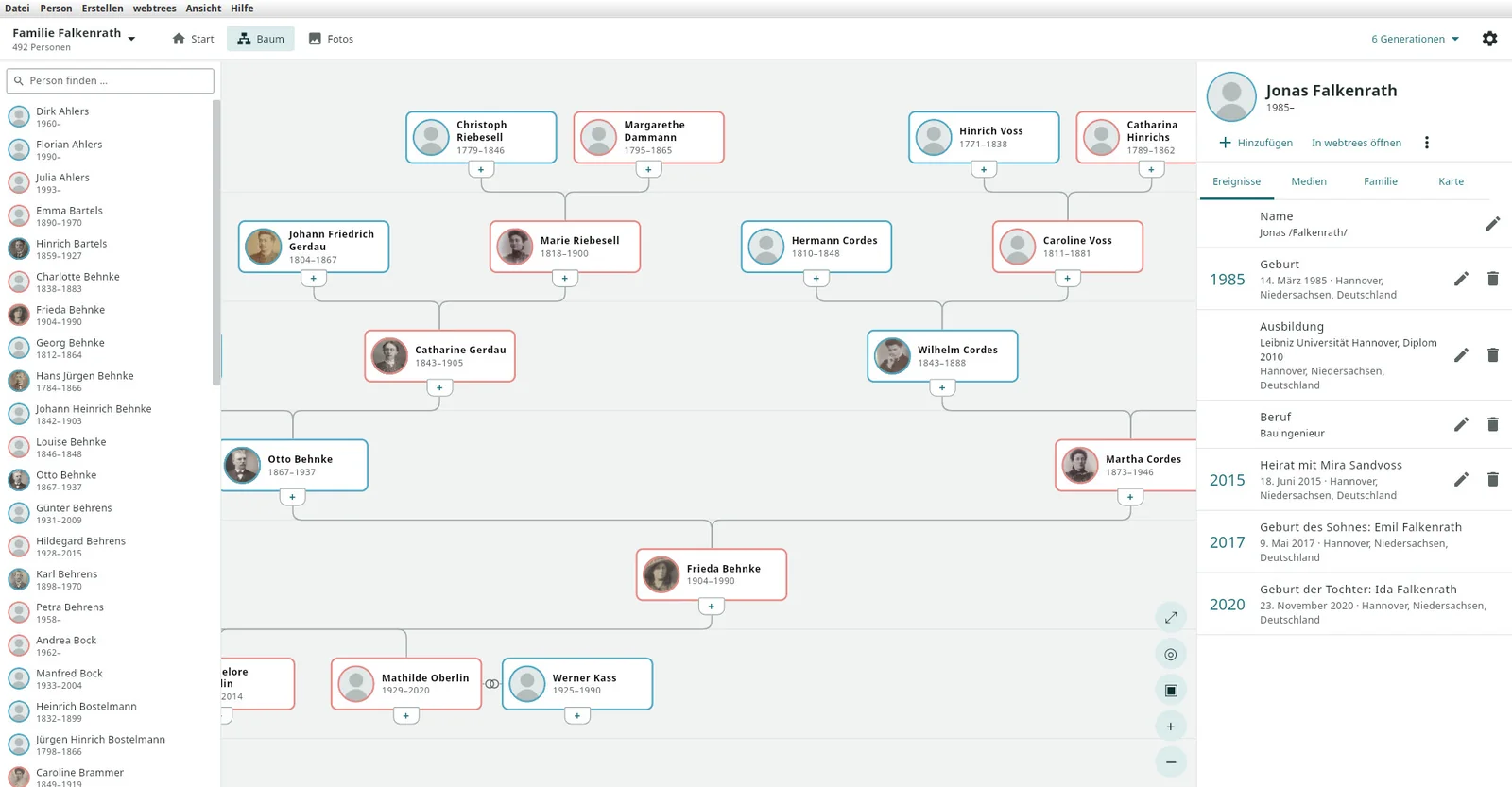Image resolution: width=1512 pixels, height=787 pixels.
Task: Delete the Geburt 1985 event
Action: click(1493, 279)
